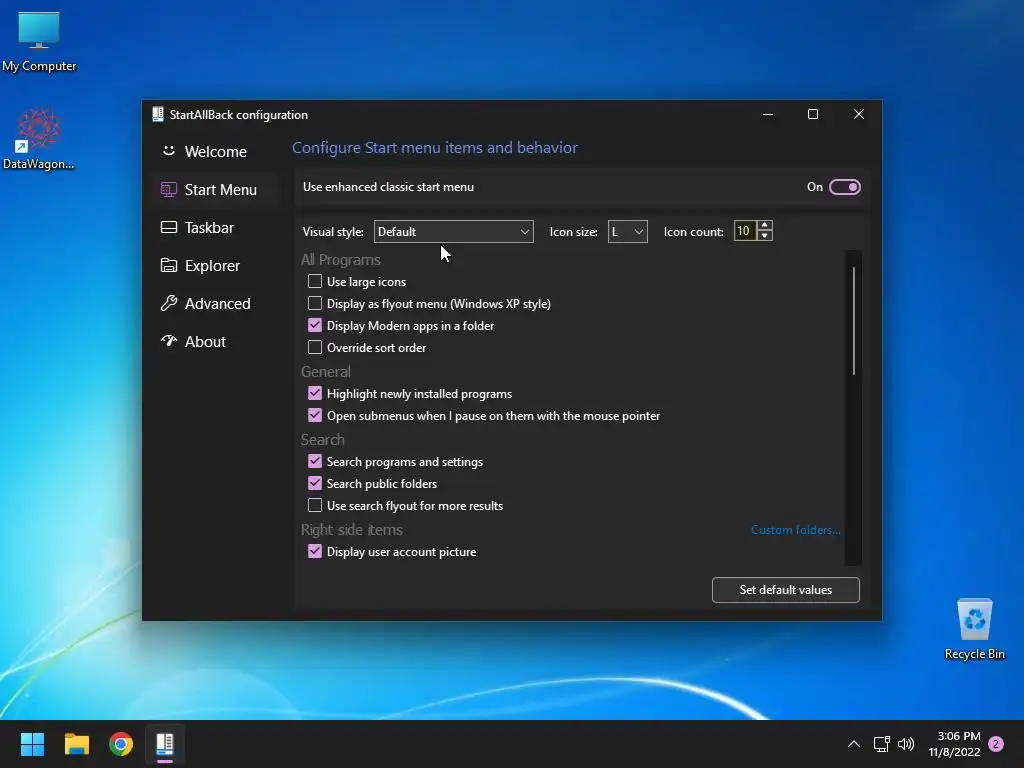Open the network tray icon

881,744
